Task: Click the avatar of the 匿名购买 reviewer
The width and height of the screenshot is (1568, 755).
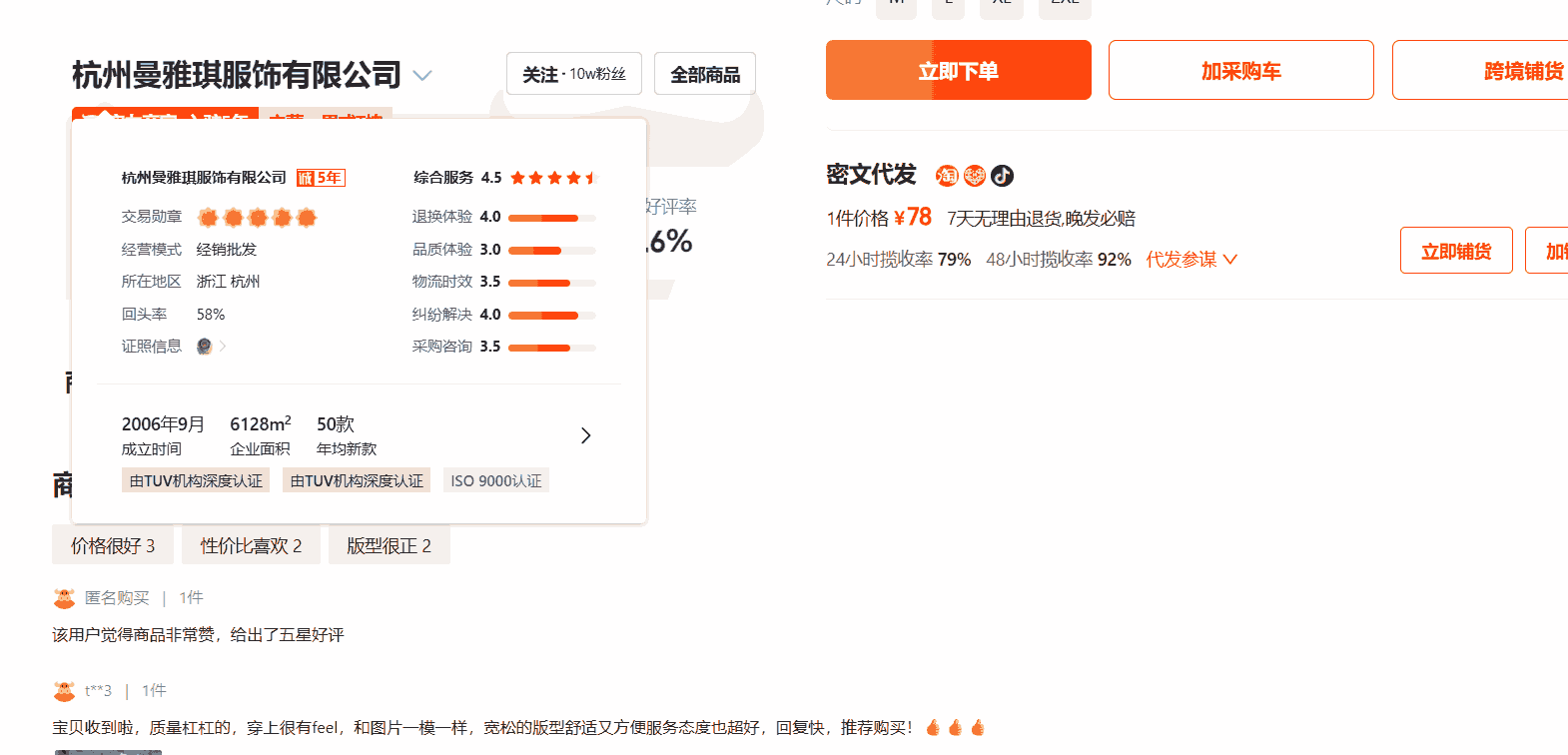Action: pyautogui.click(x=64, y=598)
